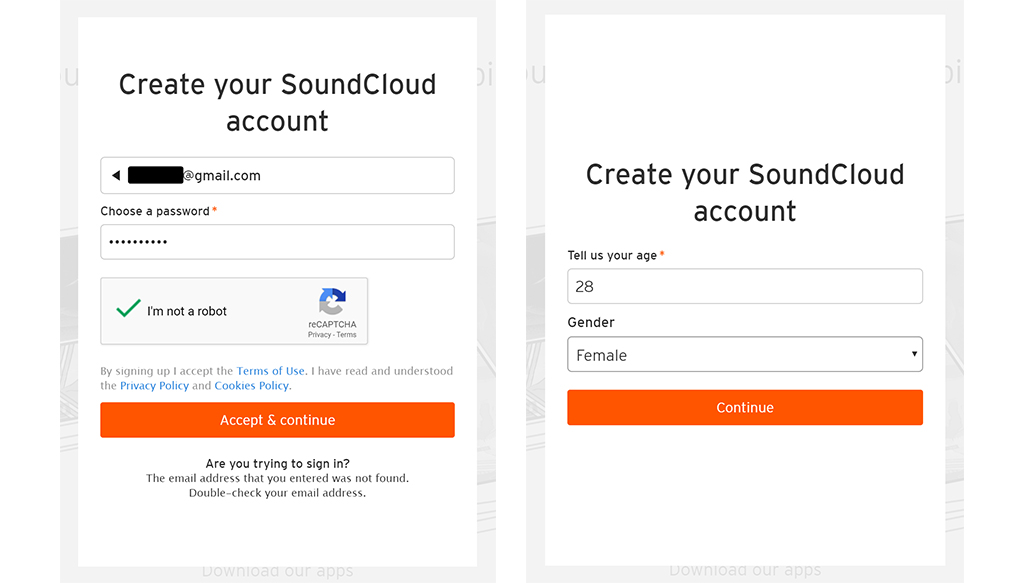
Task: Click the Are you trying to sign in text
Action: (x=278, y=464)
